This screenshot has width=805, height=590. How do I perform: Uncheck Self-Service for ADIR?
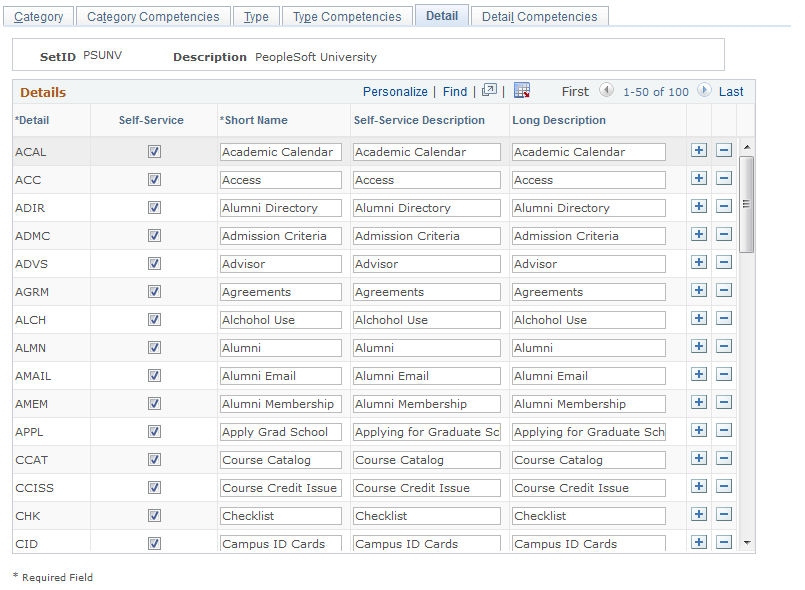155,207
